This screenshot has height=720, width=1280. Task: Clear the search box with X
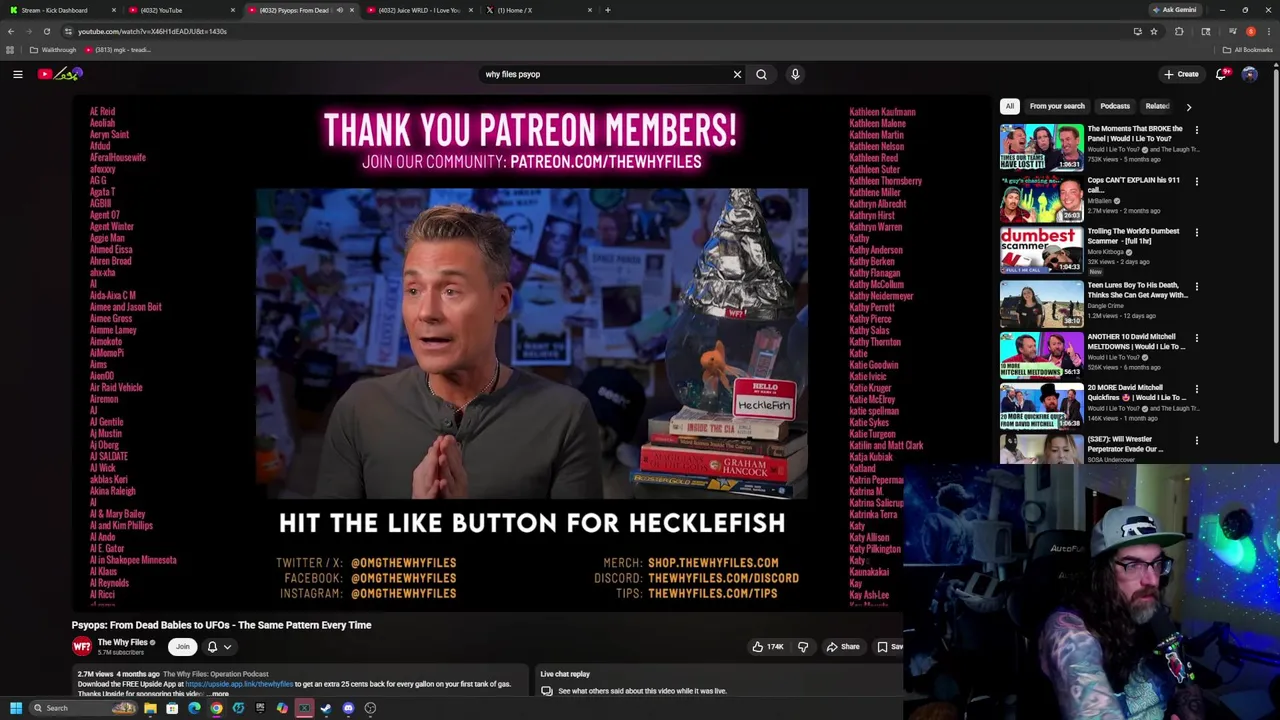click(737, 74)
